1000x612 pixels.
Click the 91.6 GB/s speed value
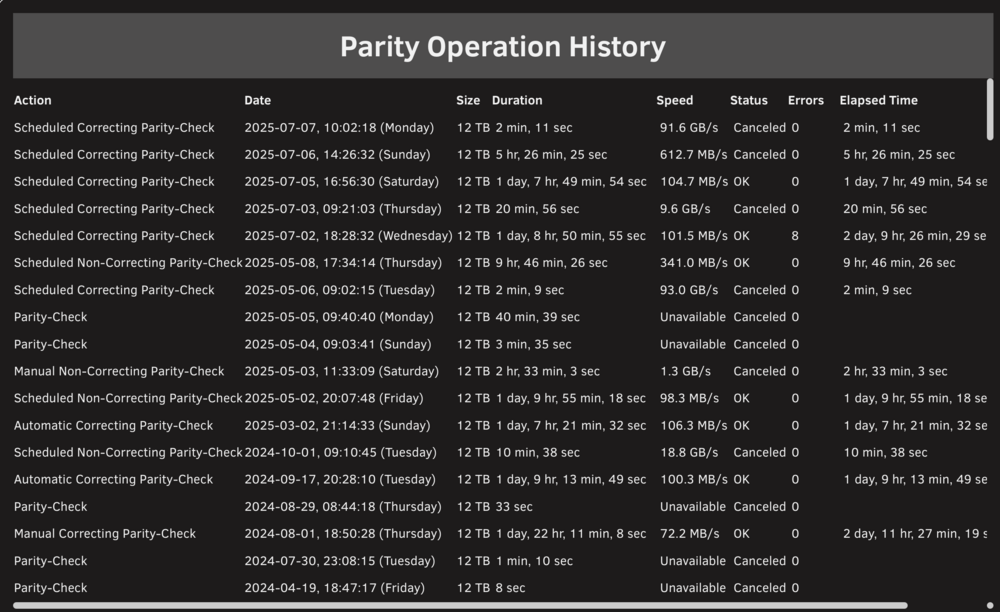point(689,128)
